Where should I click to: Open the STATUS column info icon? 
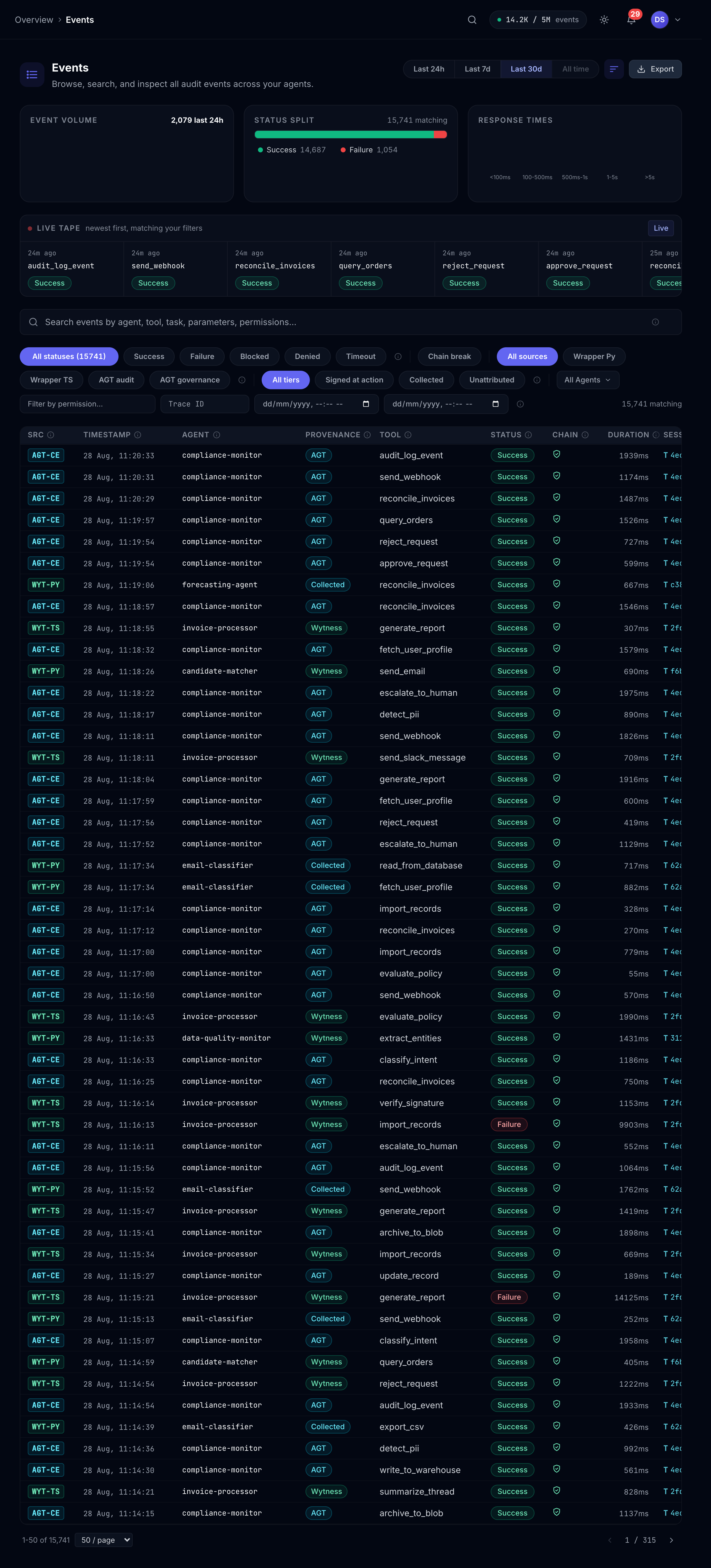528,435
